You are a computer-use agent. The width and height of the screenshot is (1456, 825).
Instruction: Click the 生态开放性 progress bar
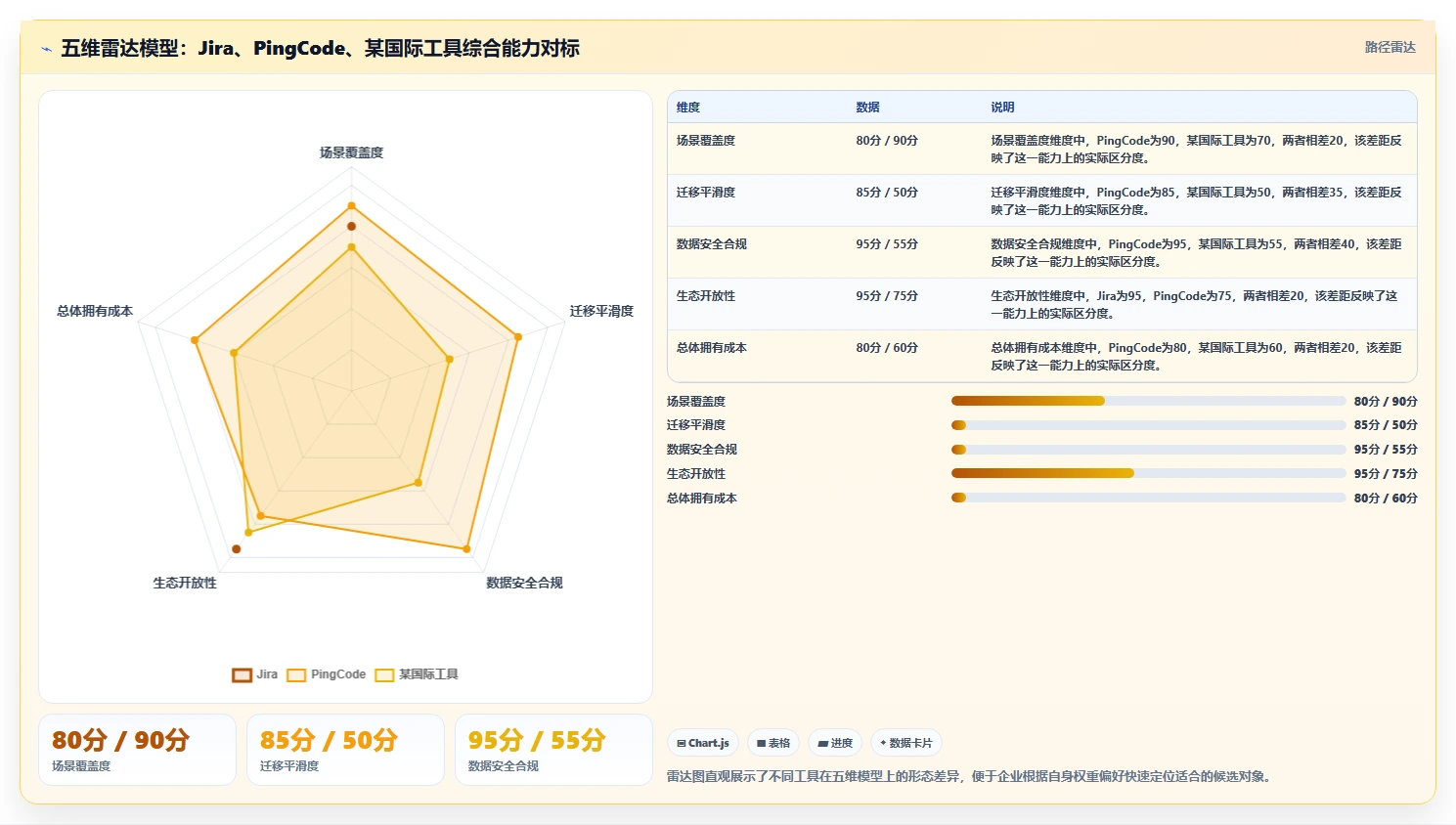click(x=1148, y=473)
